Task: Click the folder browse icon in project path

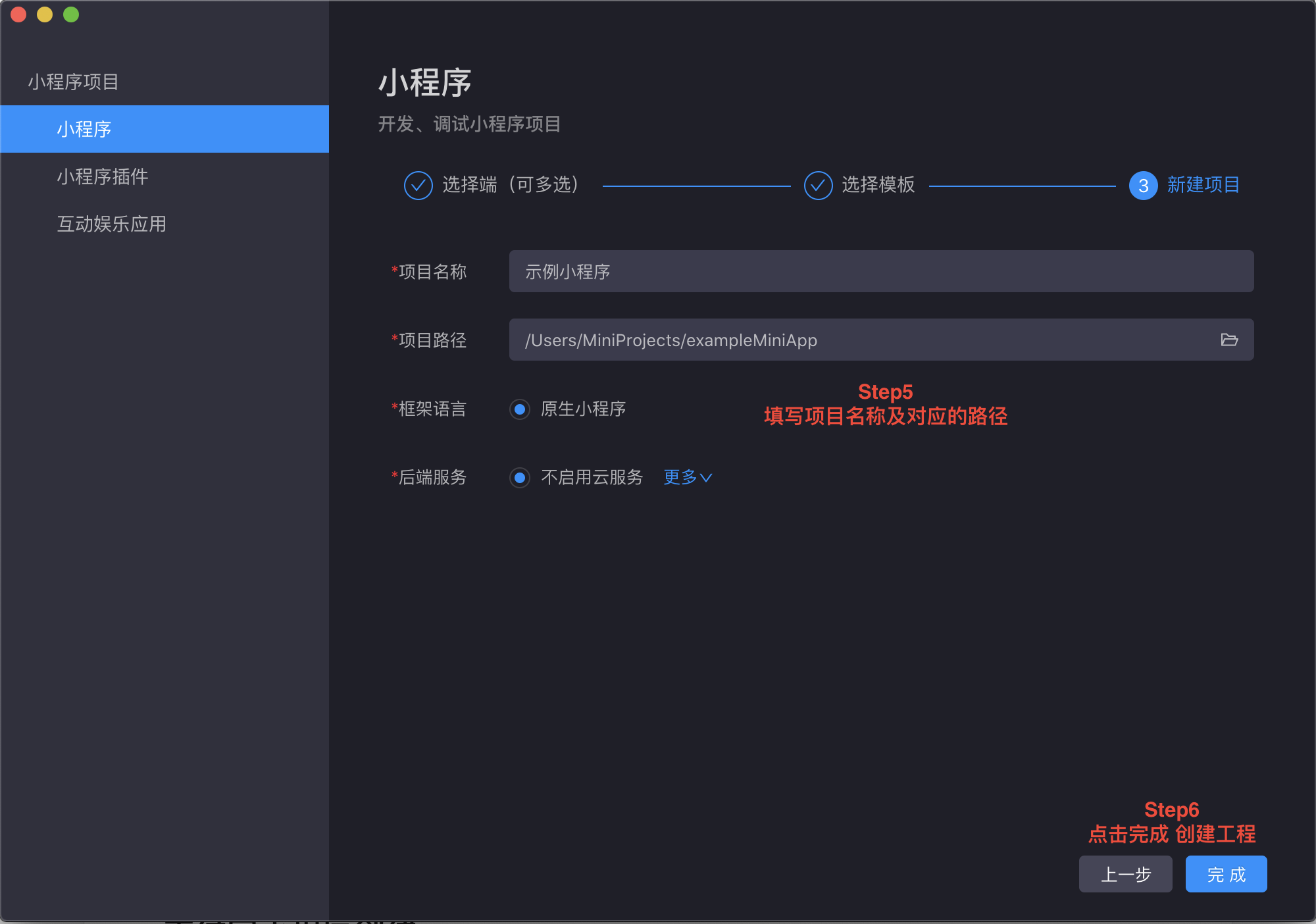Action: pos(1228,340)
